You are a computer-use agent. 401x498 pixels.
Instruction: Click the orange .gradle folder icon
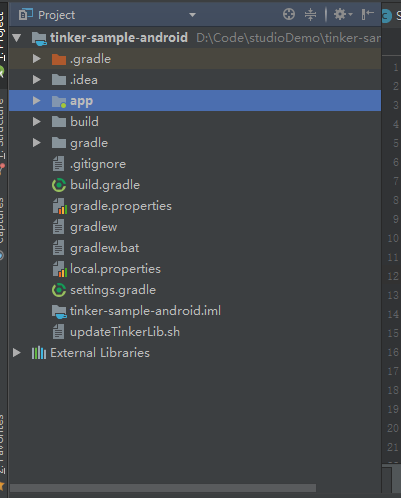click(x=59, y=59)
